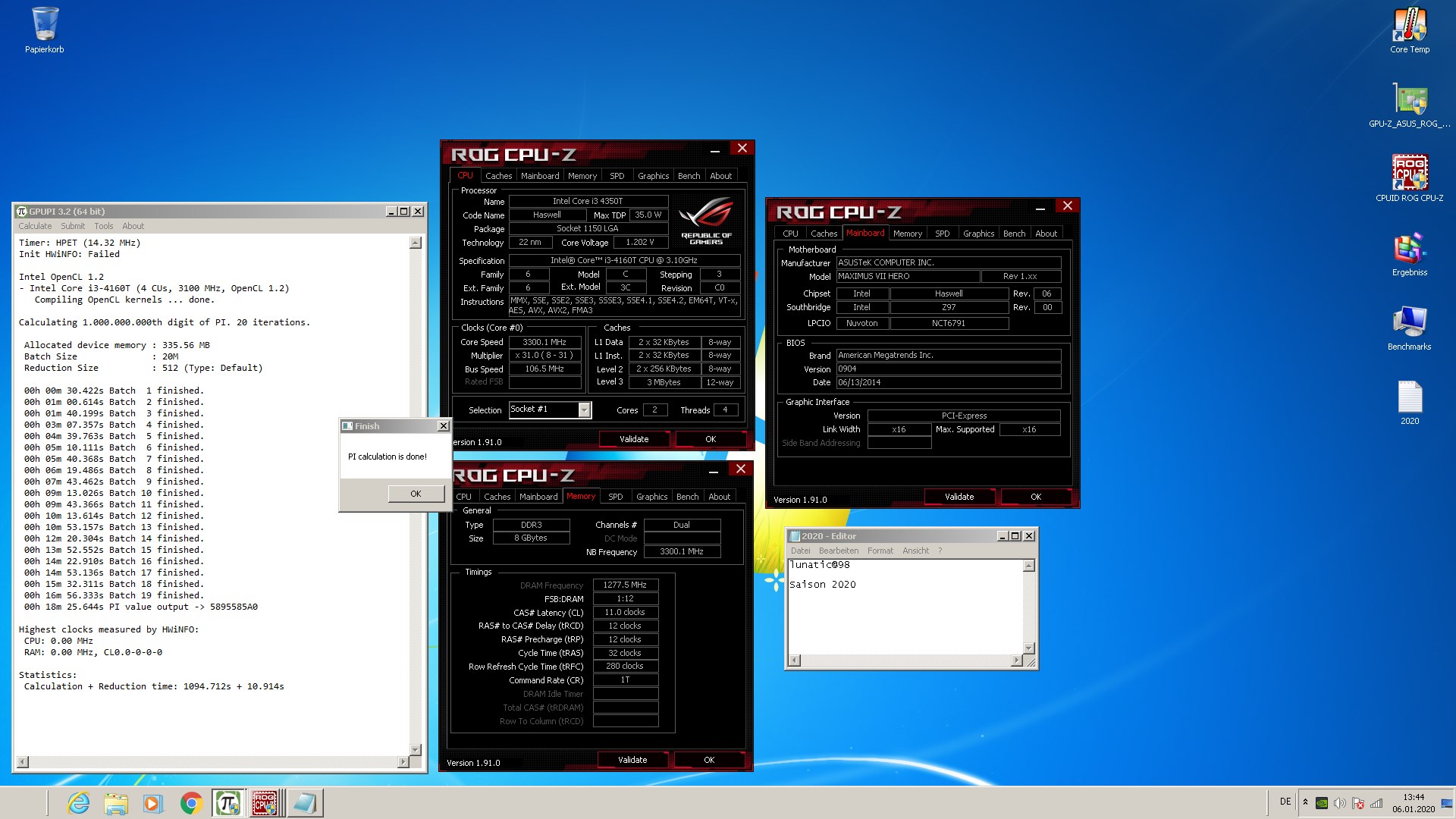Open Action Center flag tray icon
This screenshot has width=1456, height=819.
1358,803
